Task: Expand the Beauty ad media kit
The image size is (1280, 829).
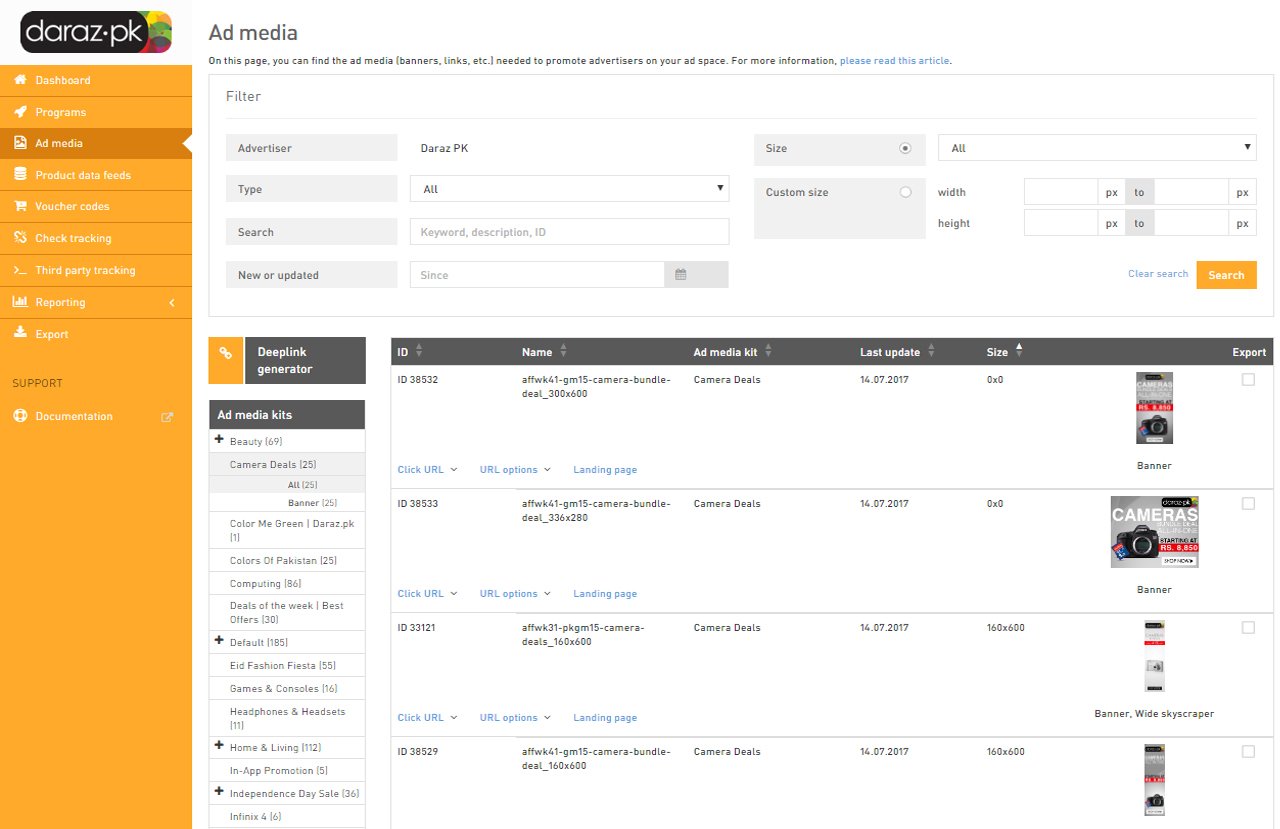Action: (219, 439)
